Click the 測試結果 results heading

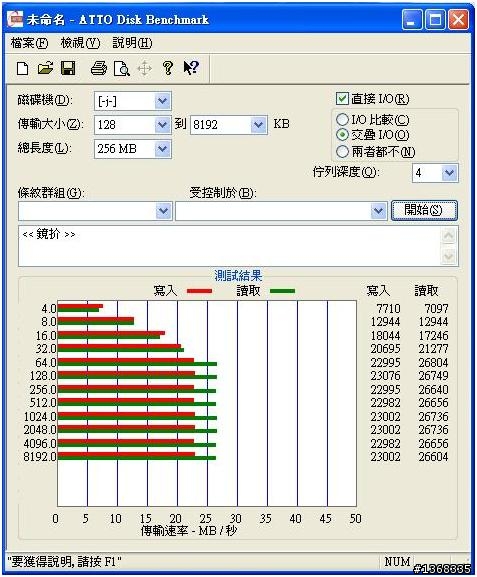(x=238, y=275)
